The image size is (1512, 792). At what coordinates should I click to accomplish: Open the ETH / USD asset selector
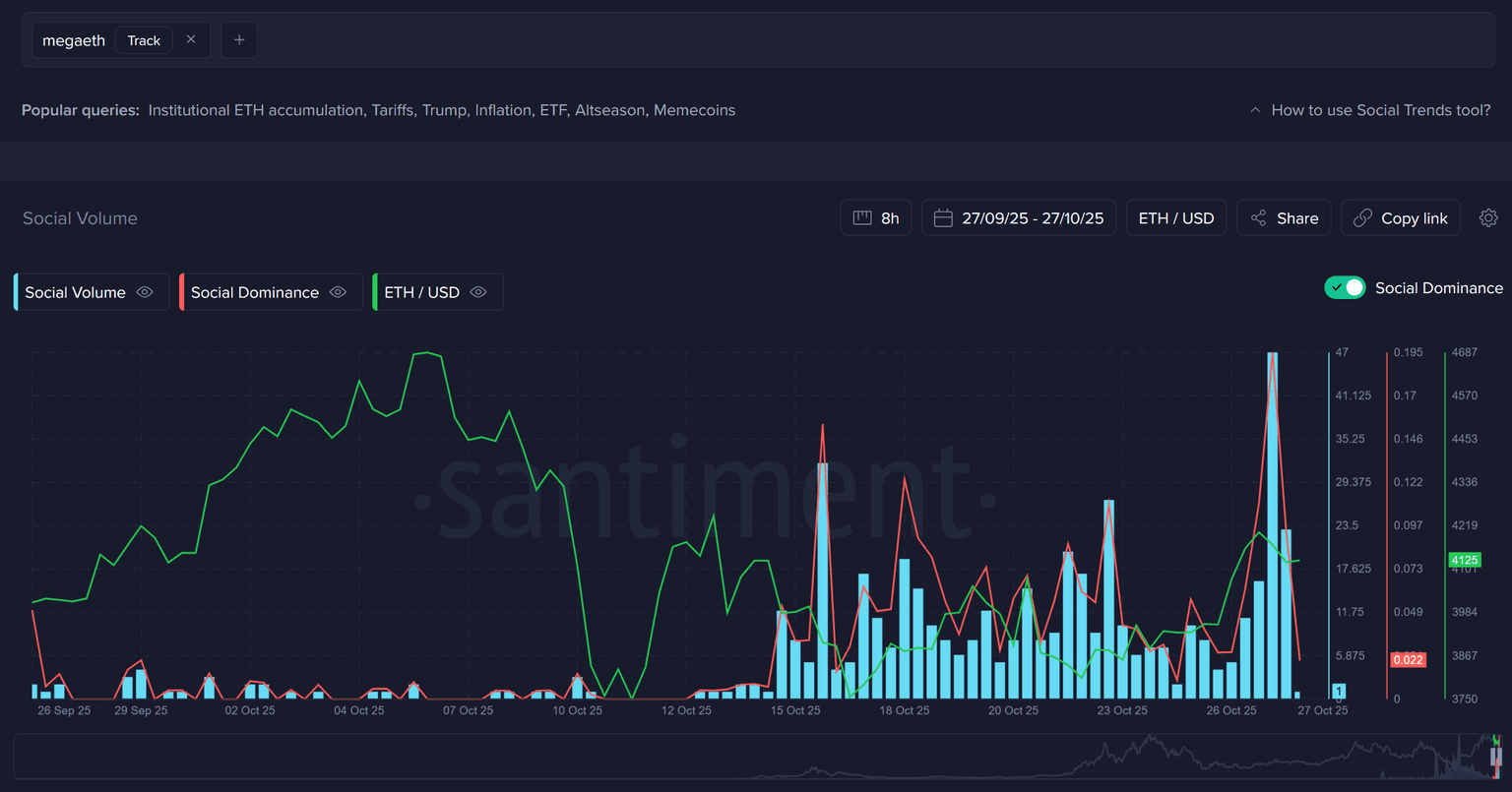click(1176, 218)
